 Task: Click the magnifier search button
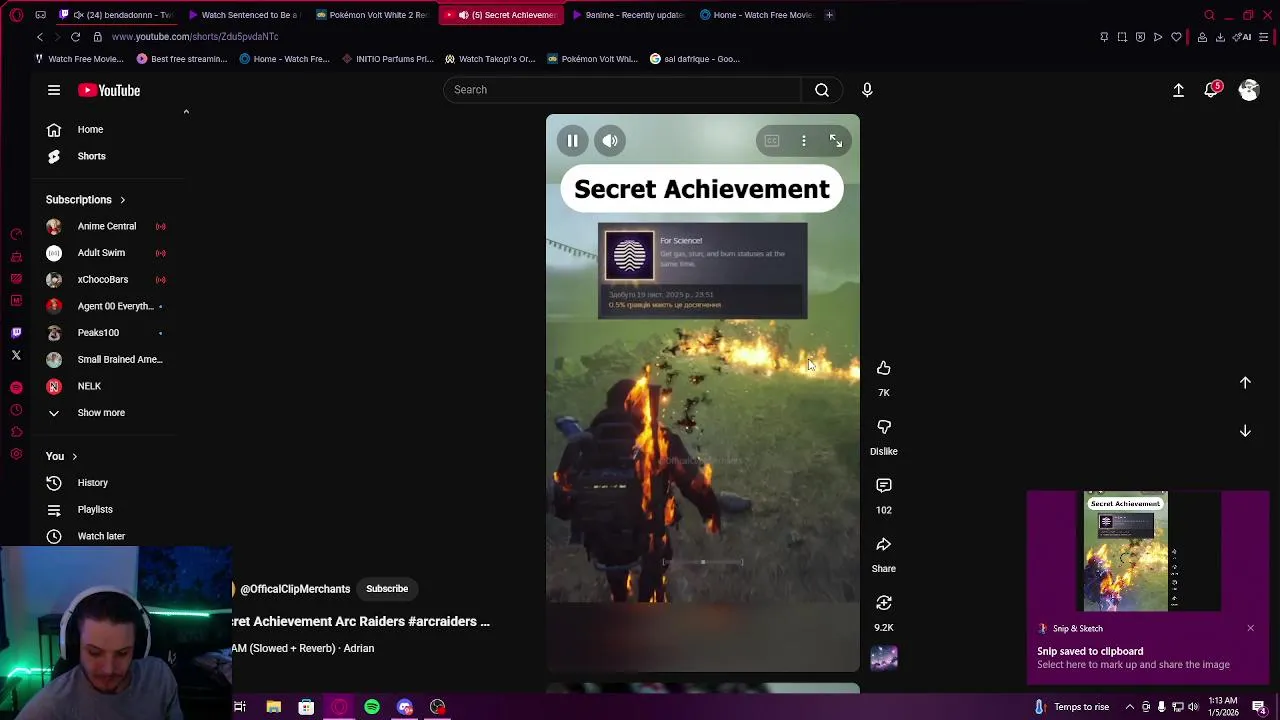click(822, 90)
